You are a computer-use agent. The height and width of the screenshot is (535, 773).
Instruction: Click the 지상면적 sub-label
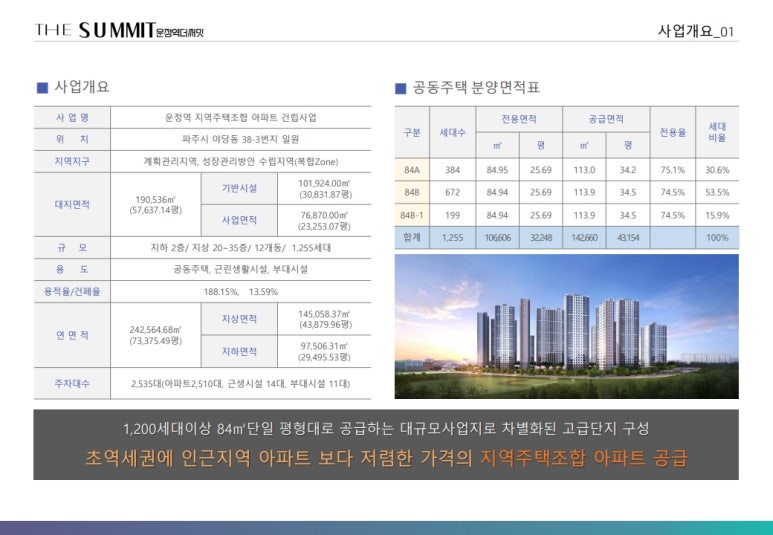[x=239, y=319]
